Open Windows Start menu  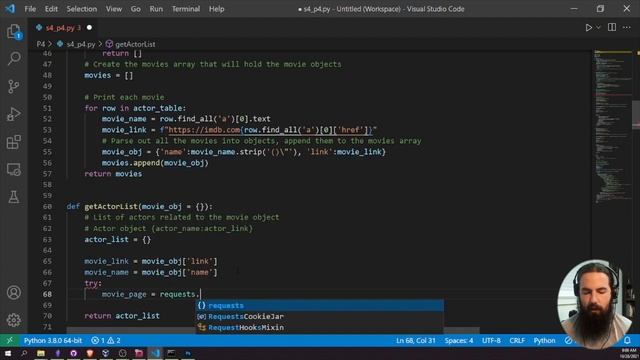click(8, 353)
